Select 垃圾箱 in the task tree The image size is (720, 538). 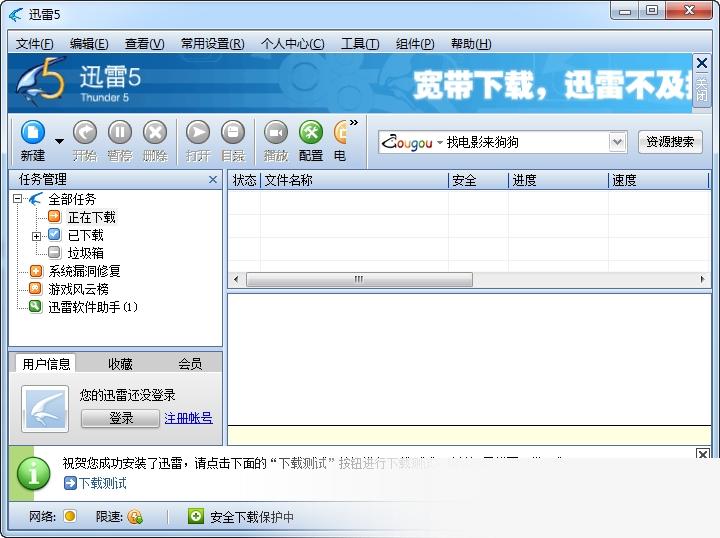coord(85,253)
